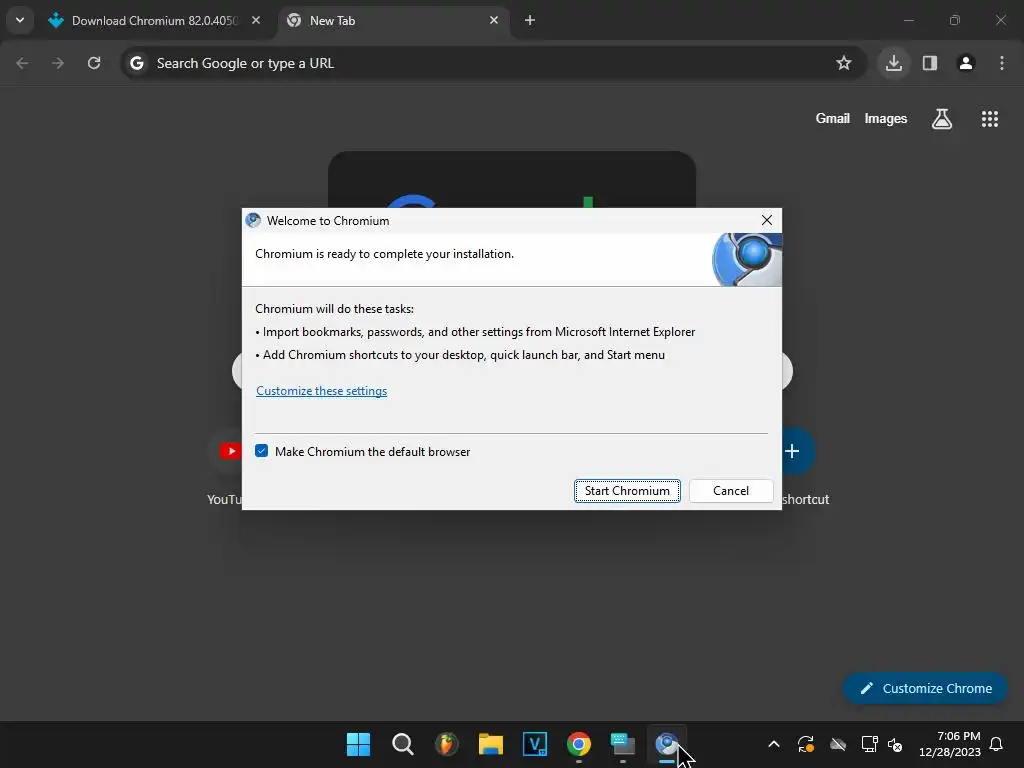Open Google apps grid
The image size is (1024, 768).
pyautogui.click(x=989, y=119)
